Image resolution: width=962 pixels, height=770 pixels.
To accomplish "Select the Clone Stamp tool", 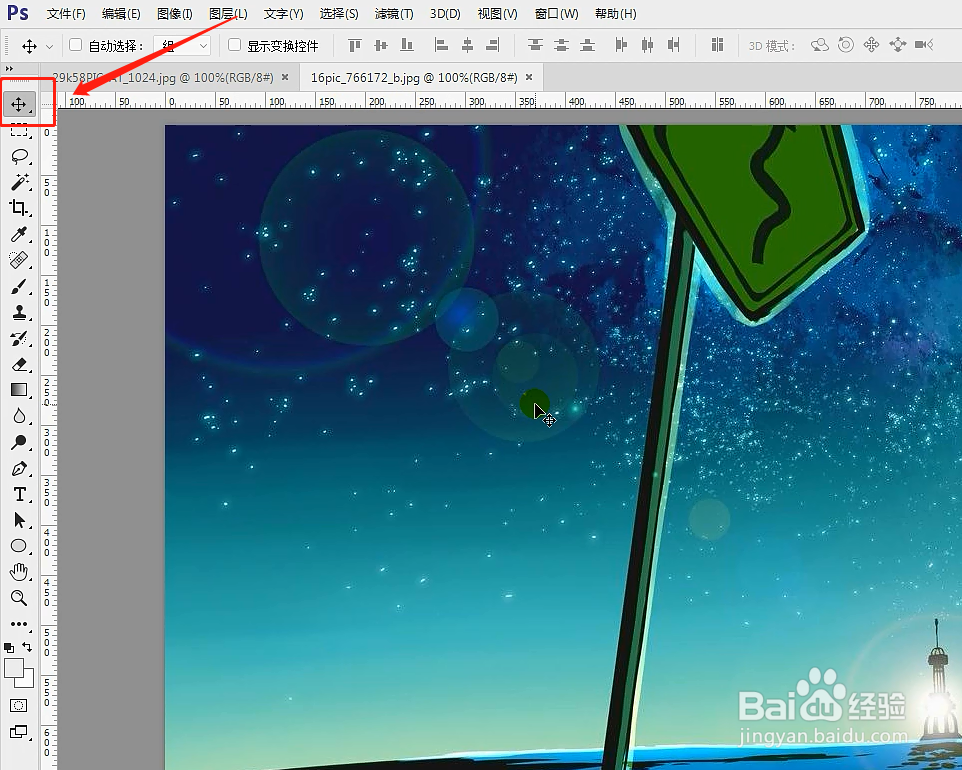I will coord(19,312).
